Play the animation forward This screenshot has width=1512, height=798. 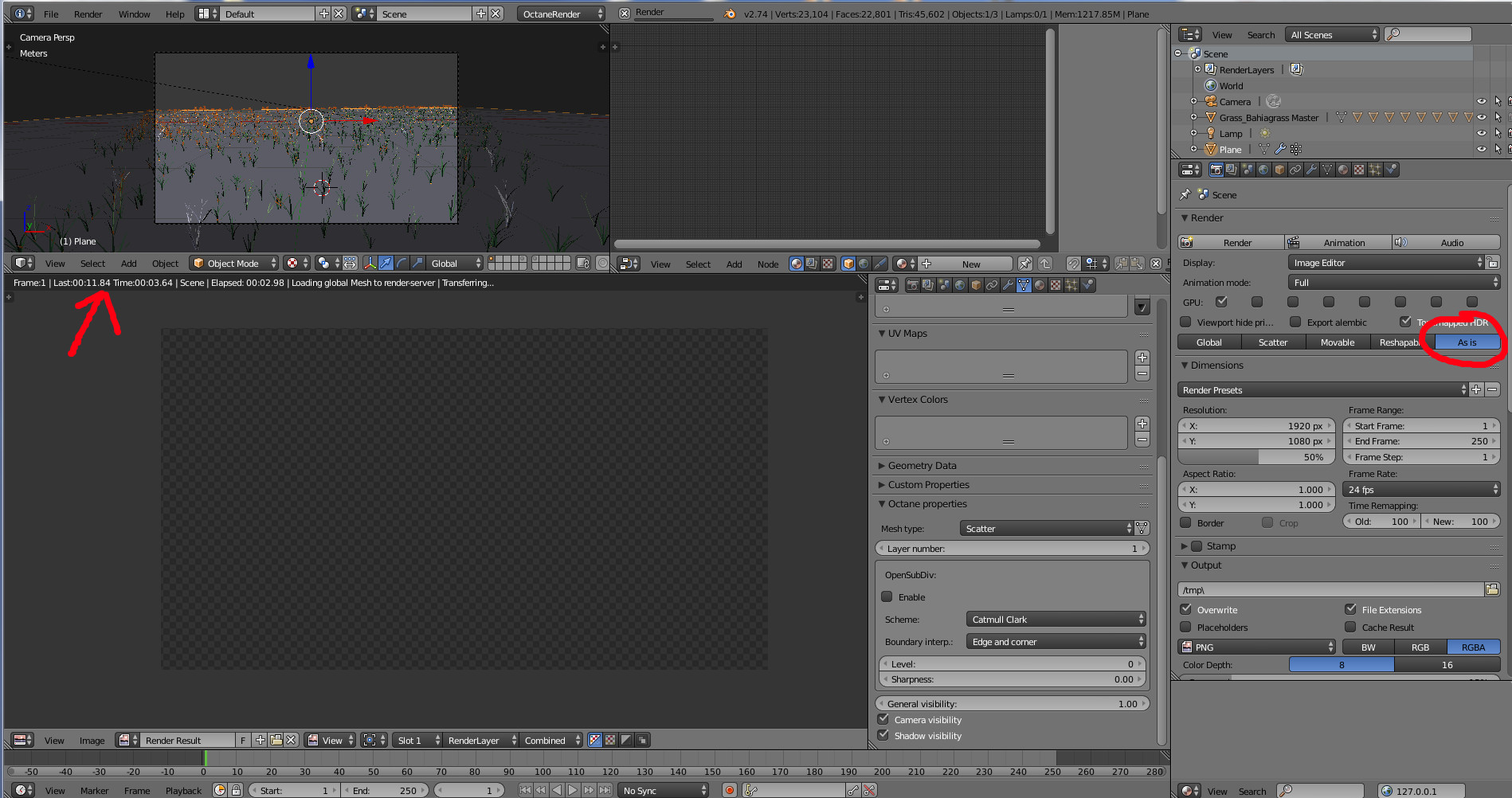[x=573, y=790]
